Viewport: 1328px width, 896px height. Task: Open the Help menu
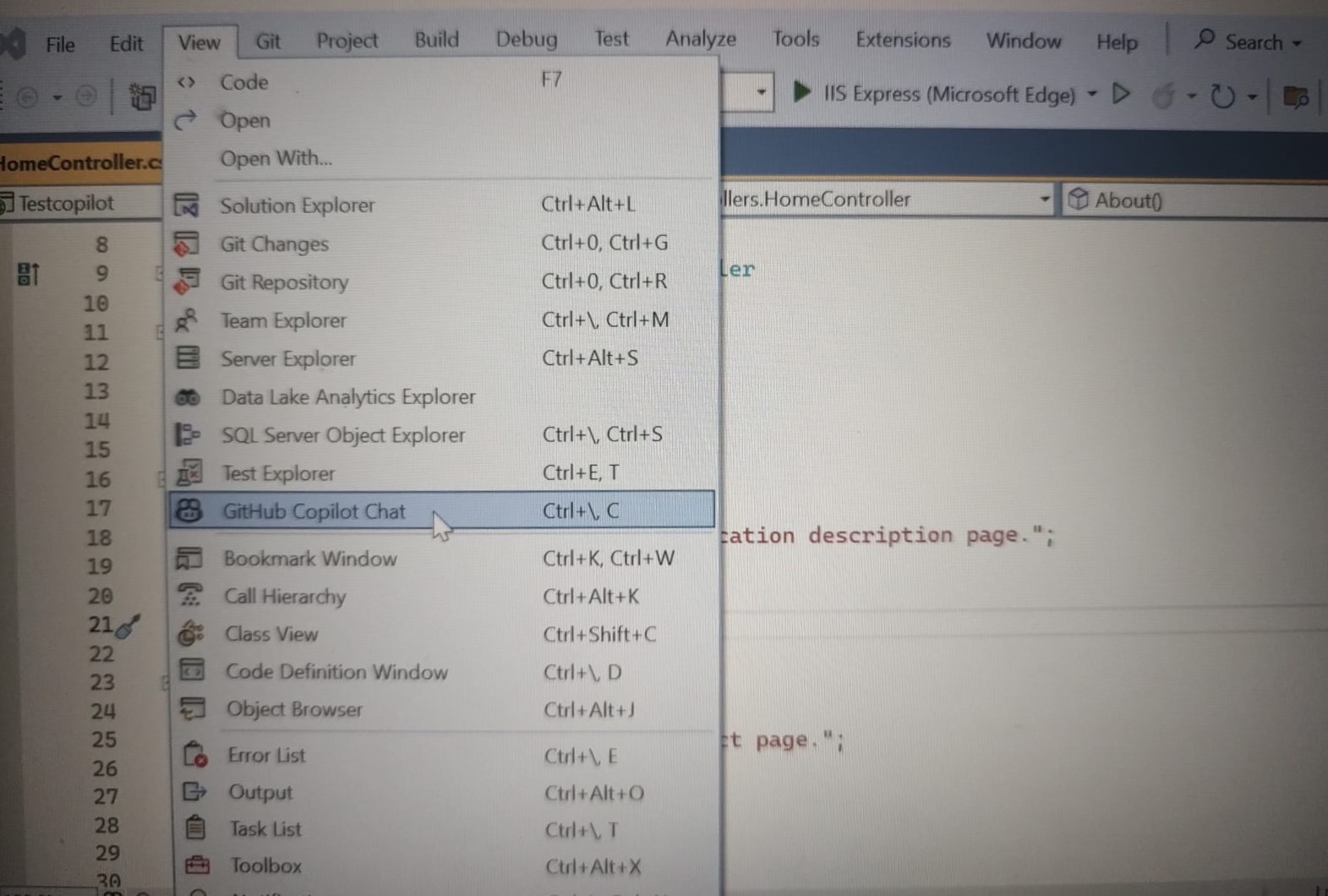(x=1117, y=41)
